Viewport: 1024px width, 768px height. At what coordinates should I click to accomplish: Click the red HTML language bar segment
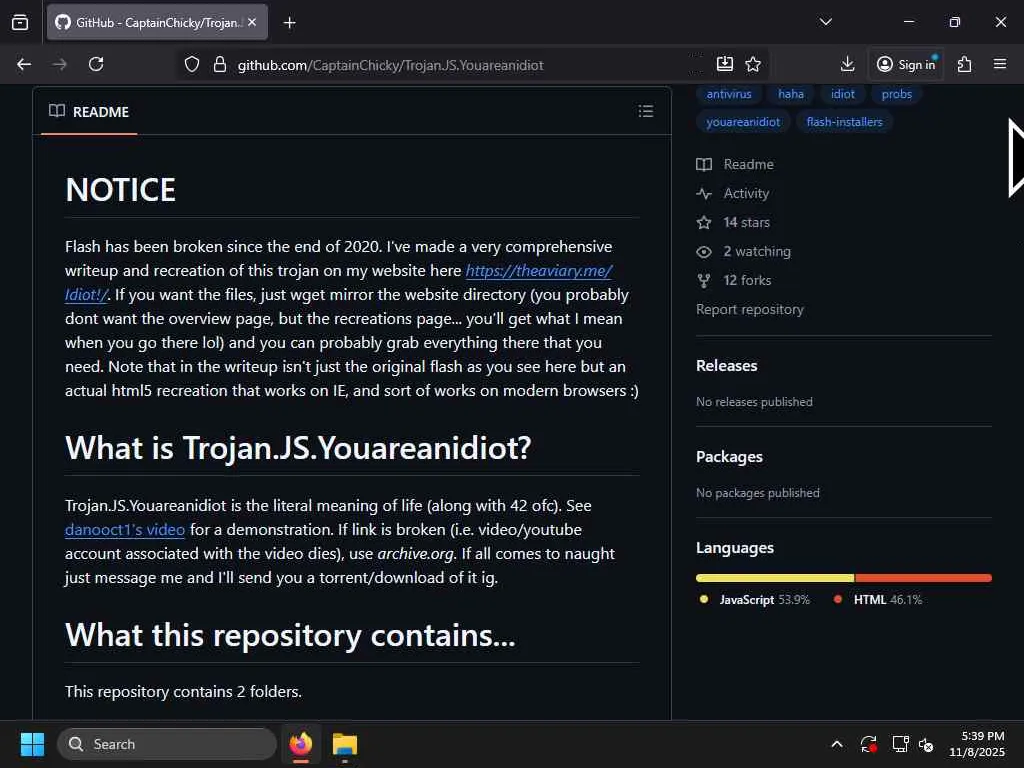923,578
